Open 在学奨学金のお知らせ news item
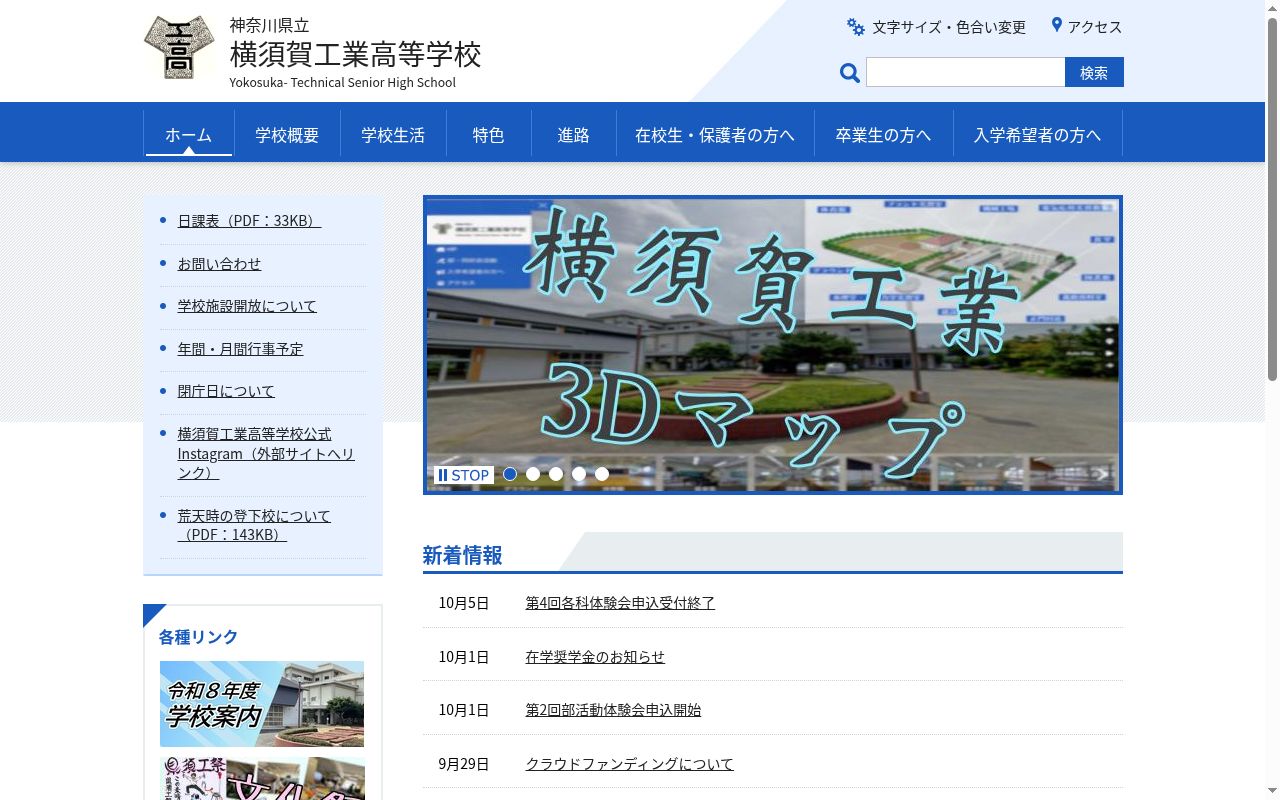The width and height of the screenshot is (1280, 800). pyautogui.click(x=595, y=657)
